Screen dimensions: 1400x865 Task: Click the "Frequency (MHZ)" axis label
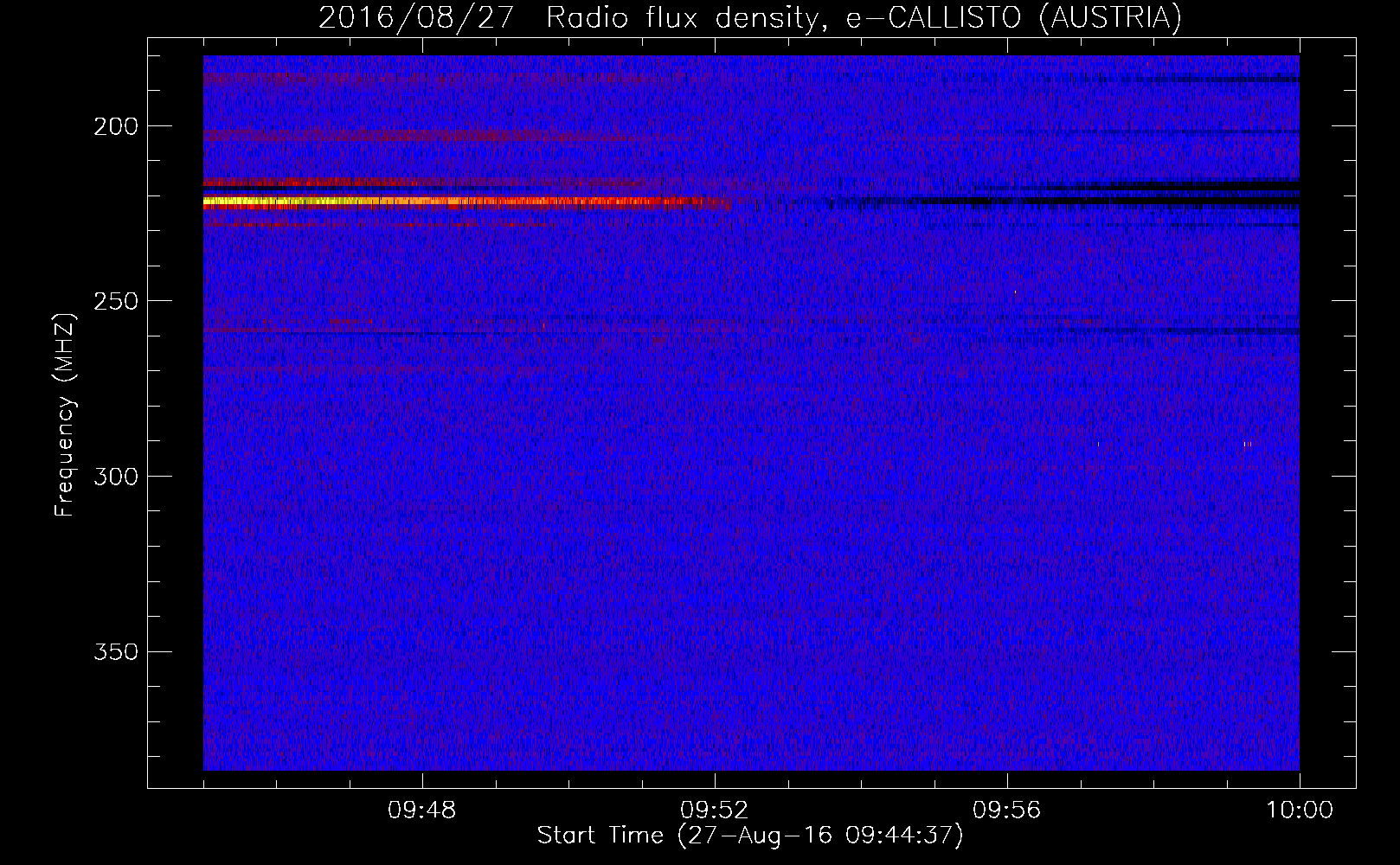tap(65, 414)
